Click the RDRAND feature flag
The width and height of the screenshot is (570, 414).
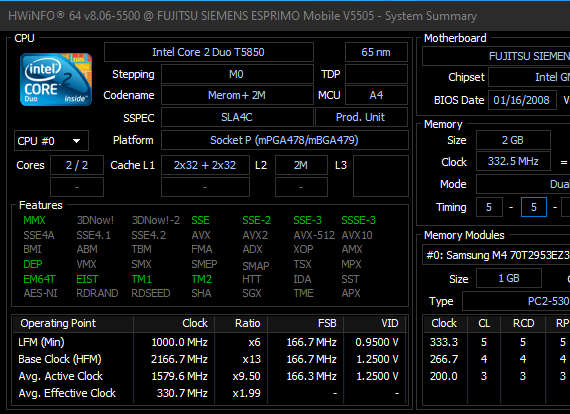click(97, 293)
